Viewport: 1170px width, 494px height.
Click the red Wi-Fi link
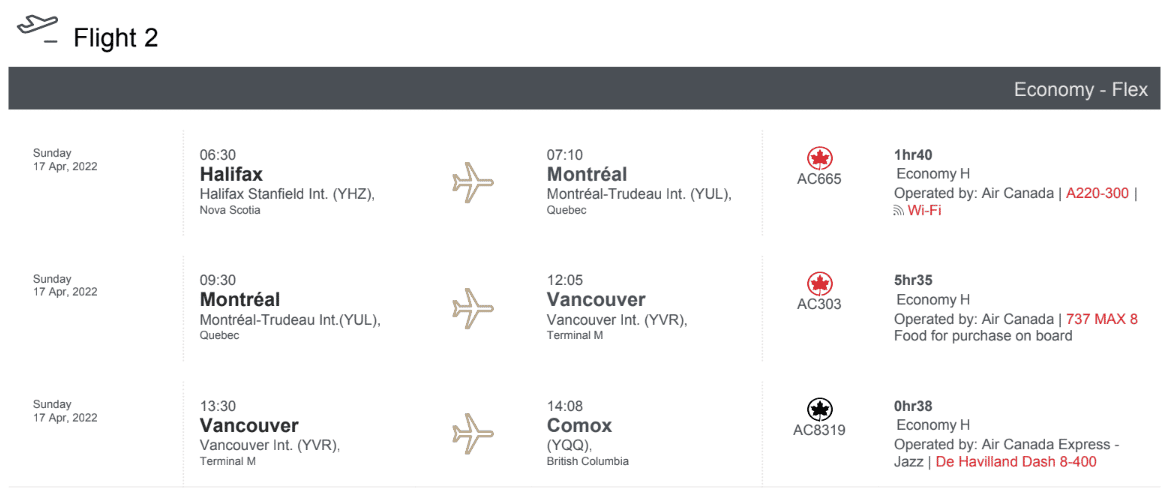point(924,211)
